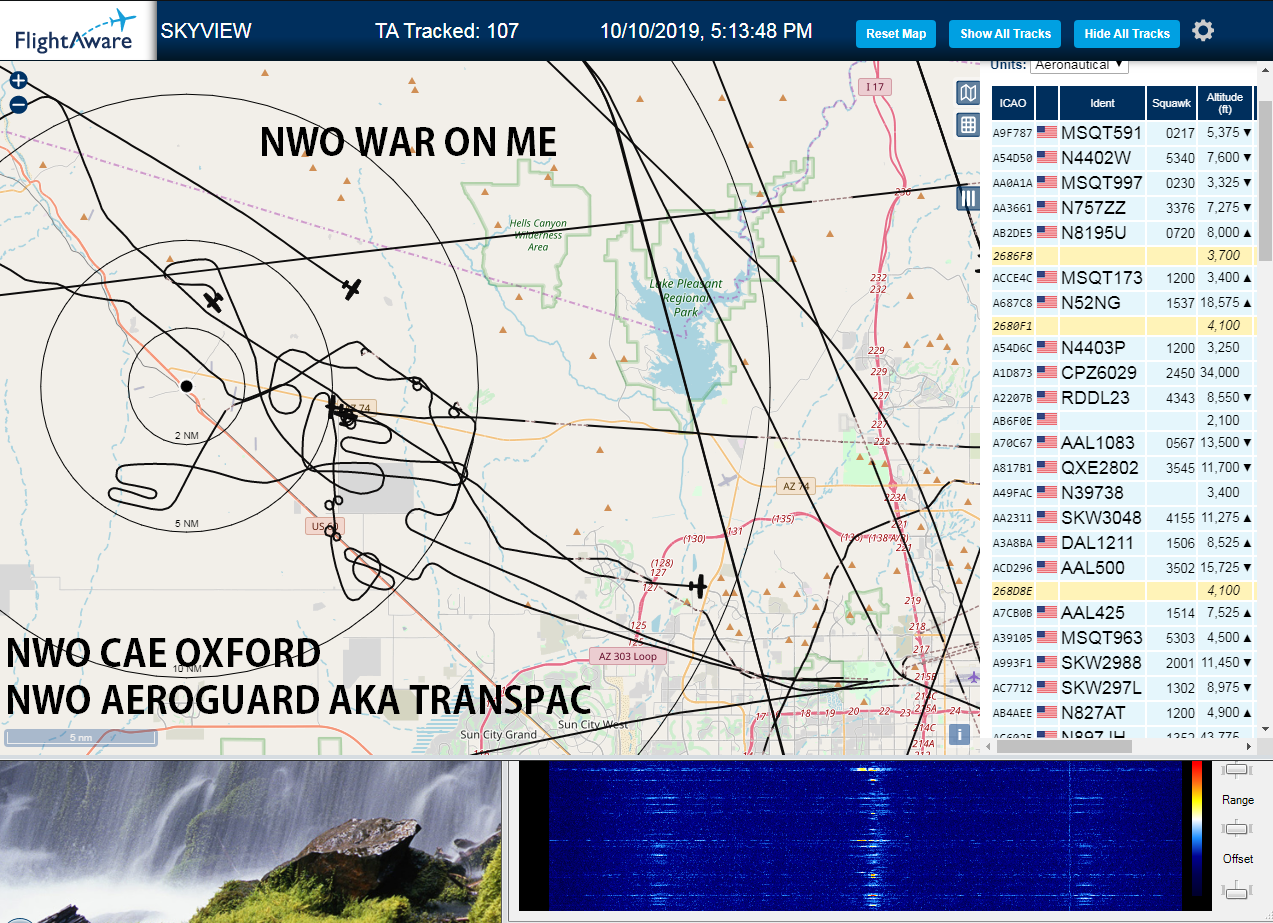
Task: Click the horizontal scrollbar left arrow
Action: 989,745
